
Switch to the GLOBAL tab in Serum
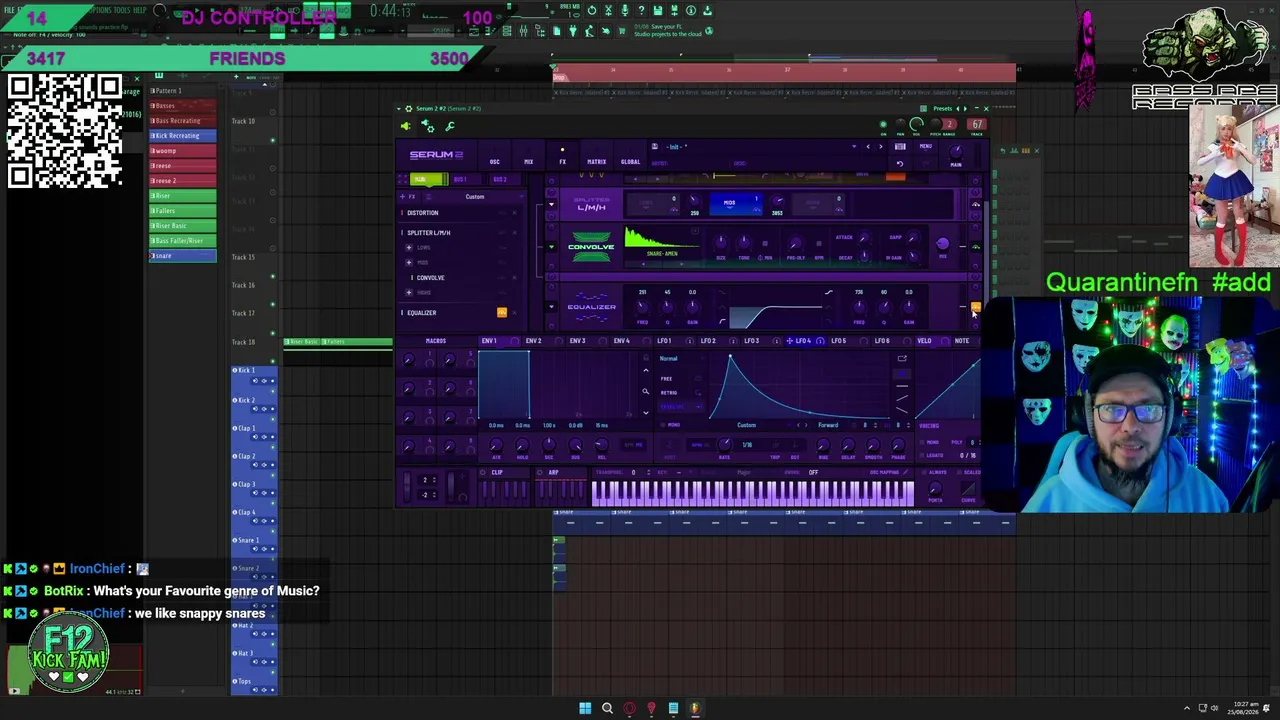pyautogui.click(x=630, y=162)
